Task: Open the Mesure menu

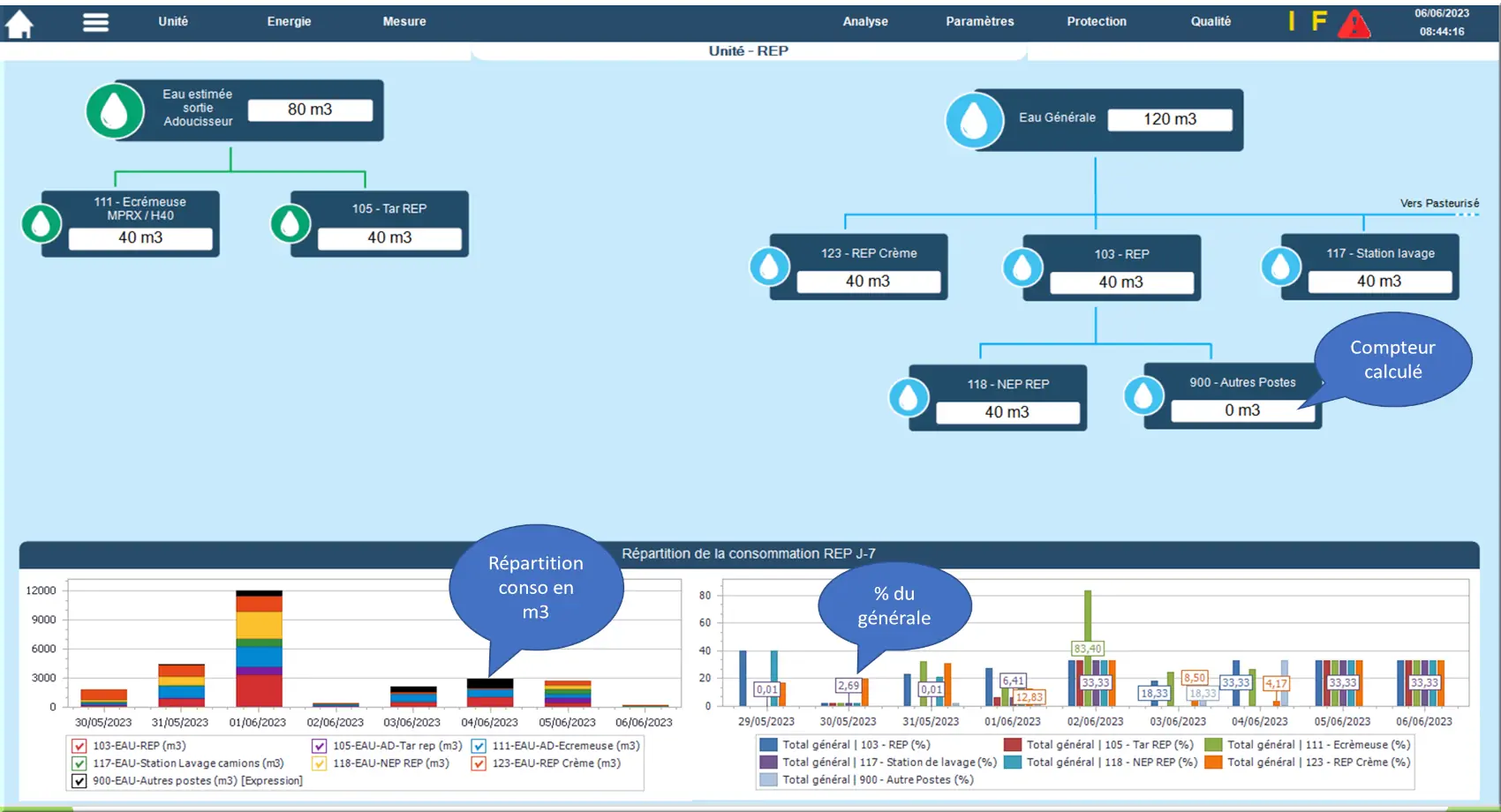Action: click(x=404, y=21)
